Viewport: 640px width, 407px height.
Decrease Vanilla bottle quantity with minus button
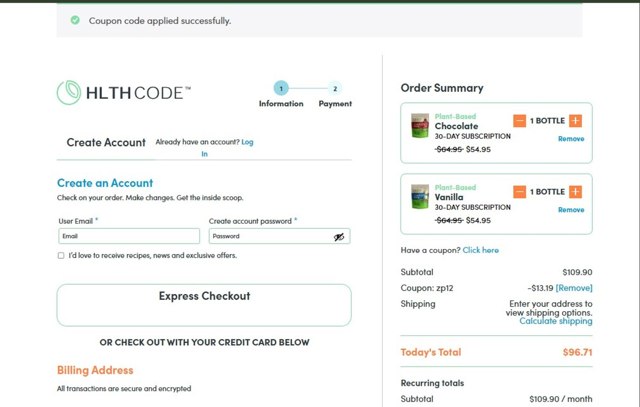click(519, 192)
